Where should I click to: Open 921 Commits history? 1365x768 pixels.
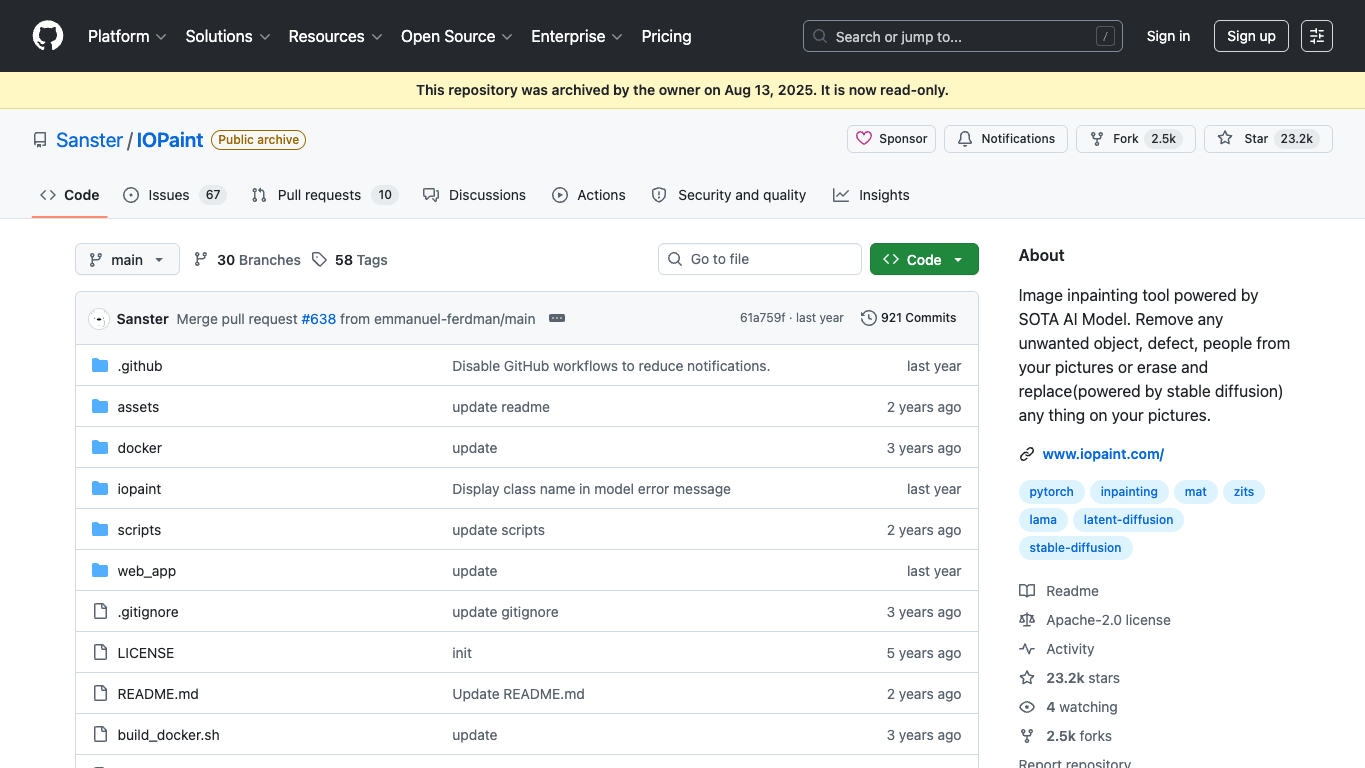pyautogui.click(x=908, y=318)
